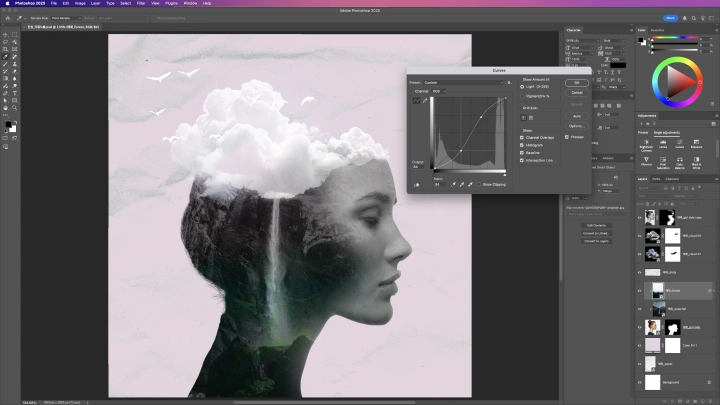720x405 pixels.
Task: Select the Zoom tool
Action: tap(15, 107)
